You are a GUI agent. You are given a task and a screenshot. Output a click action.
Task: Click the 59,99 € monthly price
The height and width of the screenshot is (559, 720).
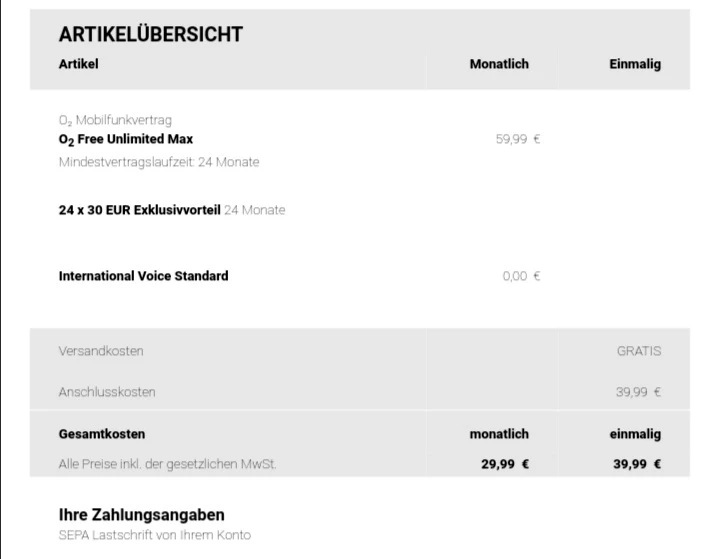click(518, 139)
